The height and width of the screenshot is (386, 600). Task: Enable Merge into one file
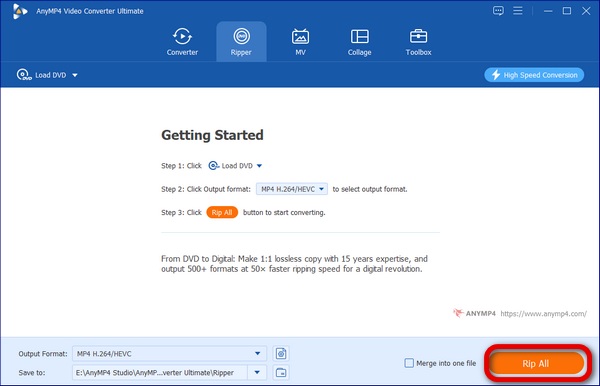[x=409, y=363]
